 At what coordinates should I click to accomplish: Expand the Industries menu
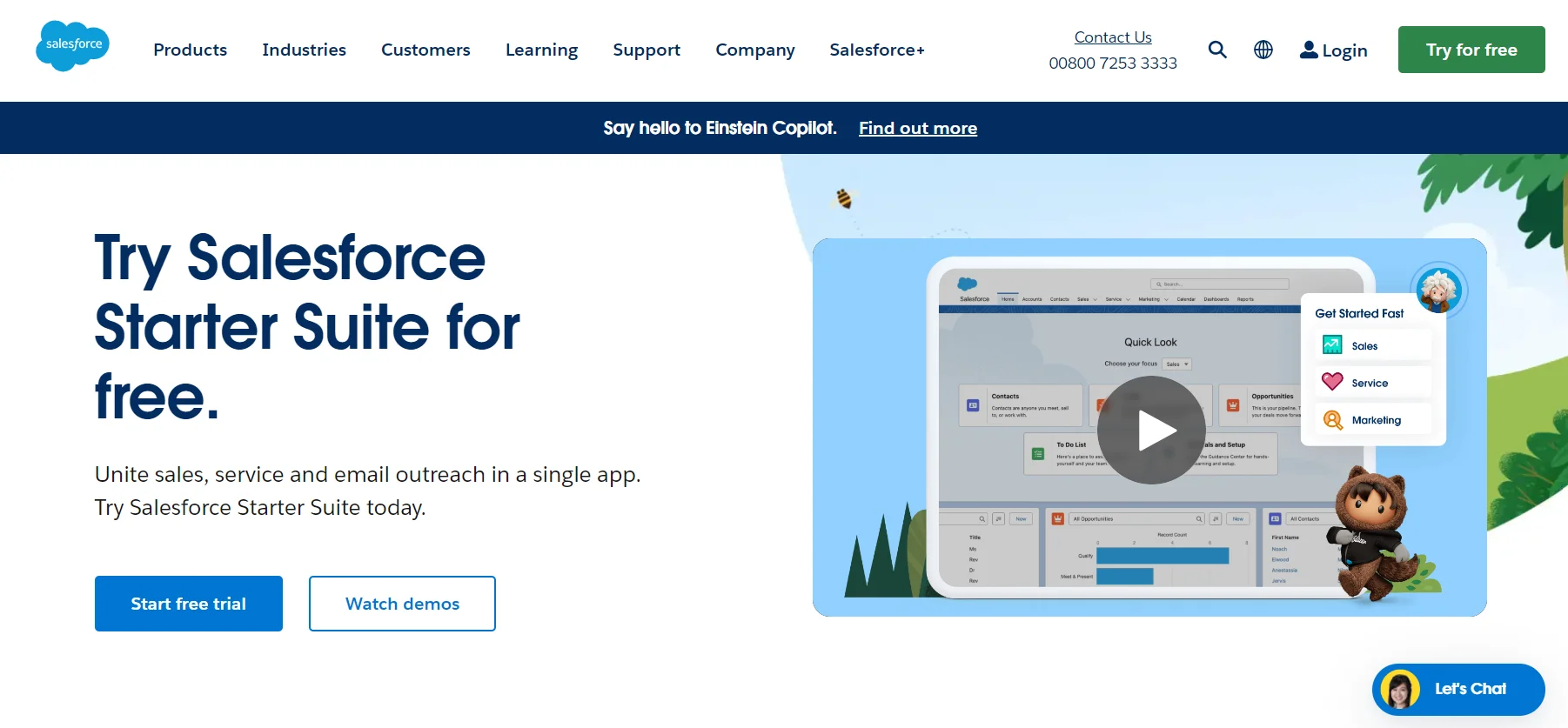click(x=304, y=50)
